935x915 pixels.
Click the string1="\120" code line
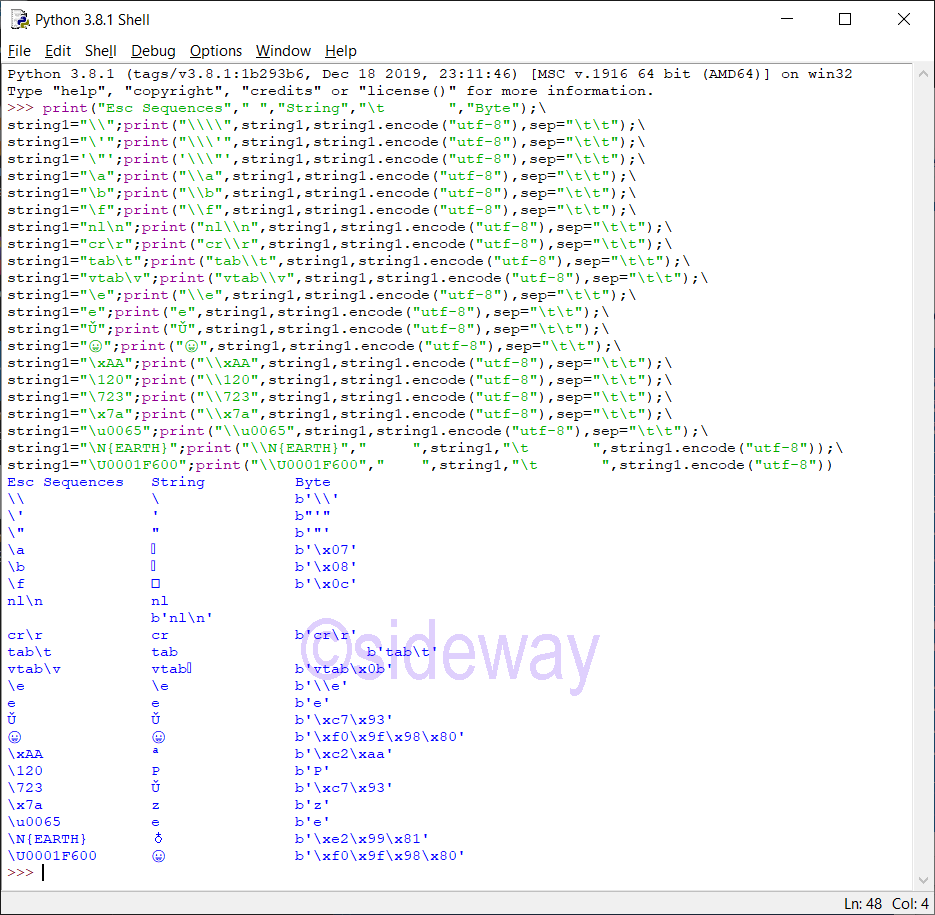[x=340, y=380]
